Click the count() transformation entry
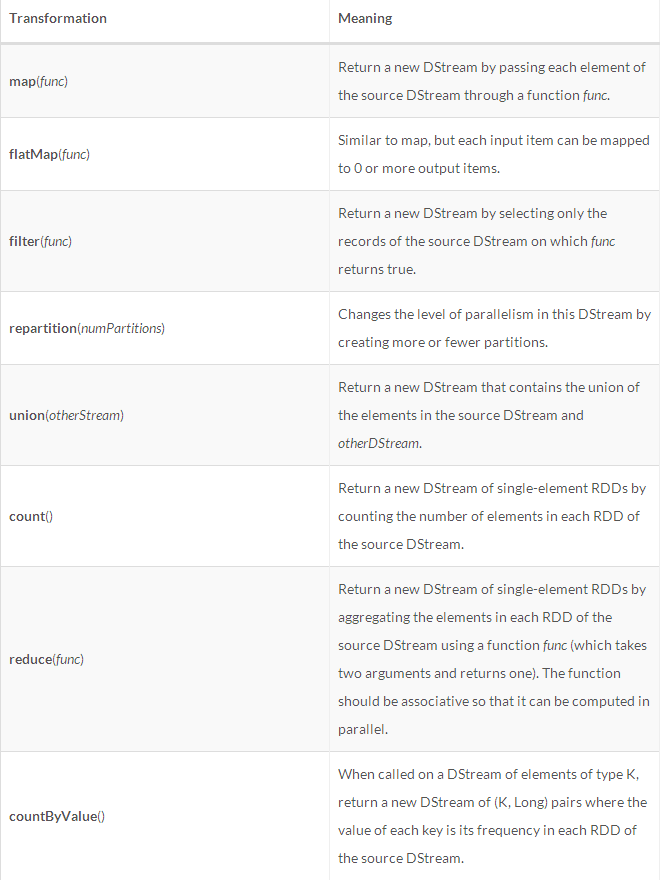 (31, 516)
